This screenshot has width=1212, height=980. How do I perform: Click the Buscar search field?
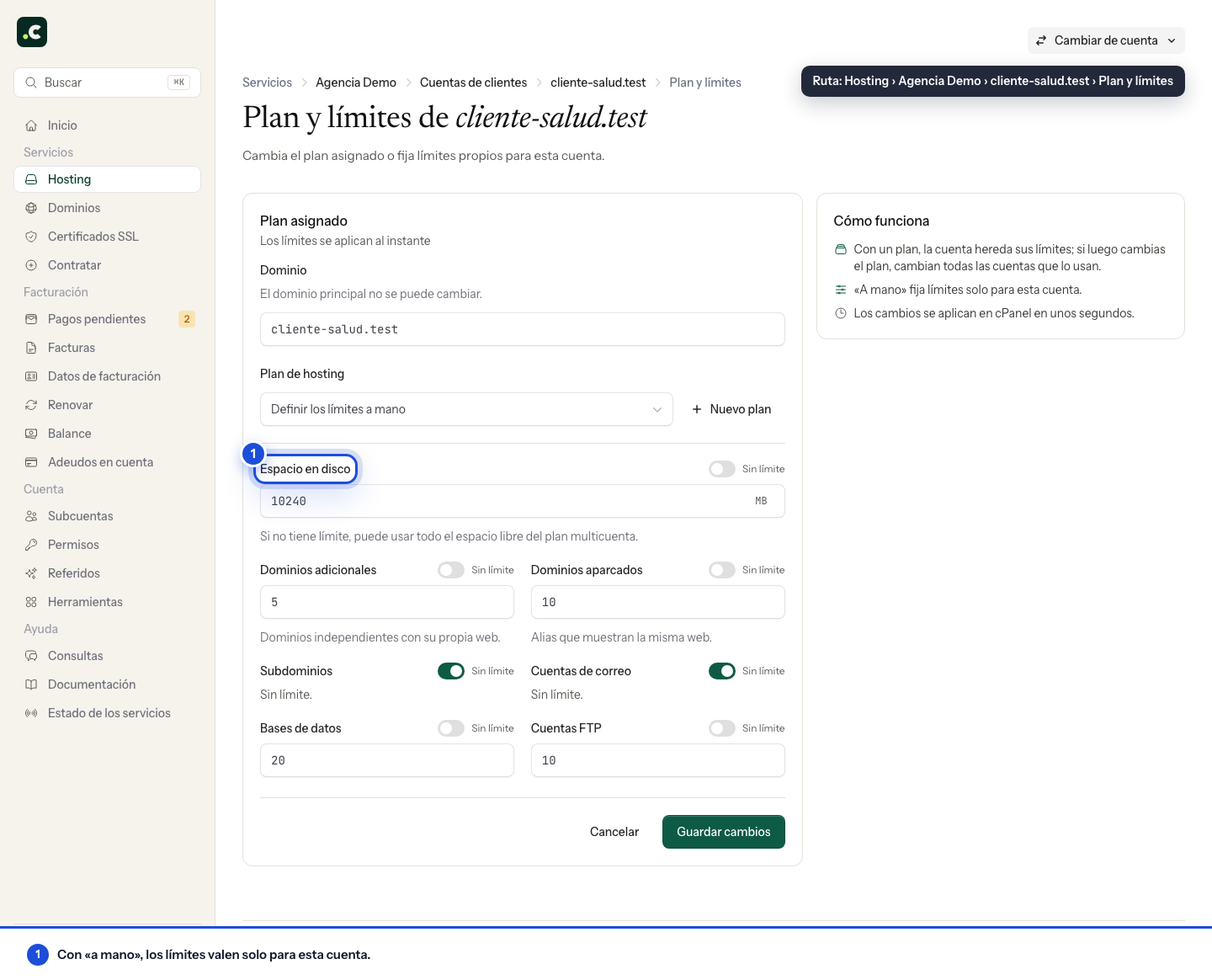click(x=108, y=83)
